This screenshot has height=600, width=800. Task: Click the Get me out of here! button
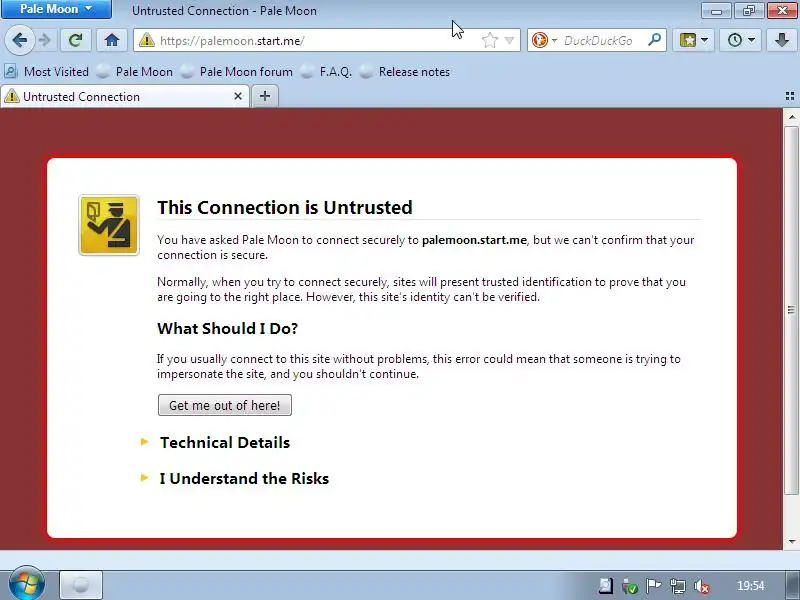(224, 405)
